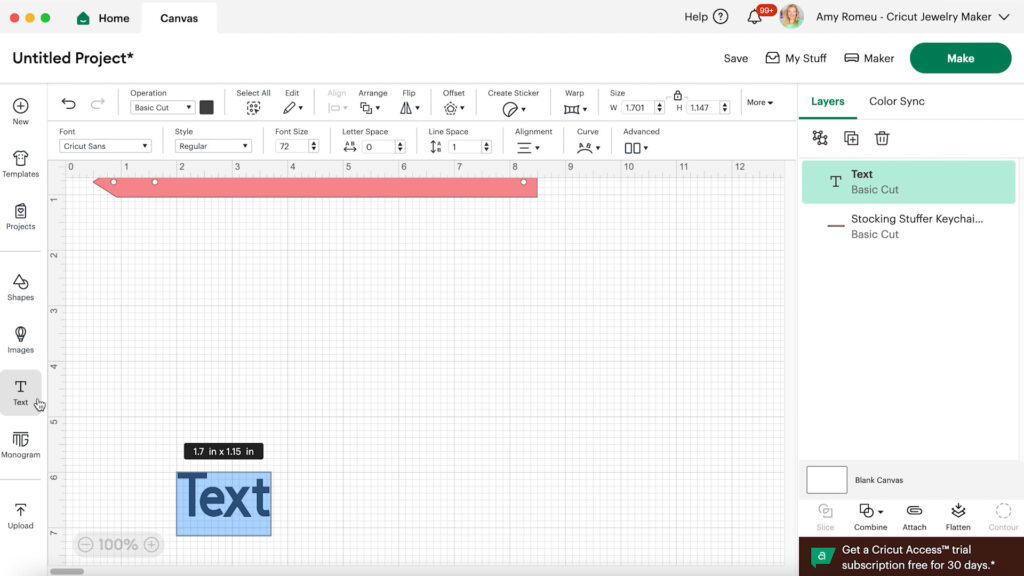Open the Templates panel

point(20,164)
